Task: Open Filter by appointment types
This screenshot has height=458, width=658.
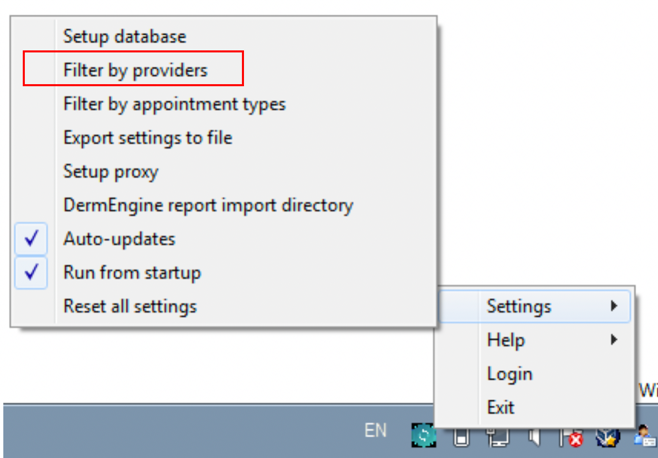Action: pyautogui.click(x=174, y=104)
